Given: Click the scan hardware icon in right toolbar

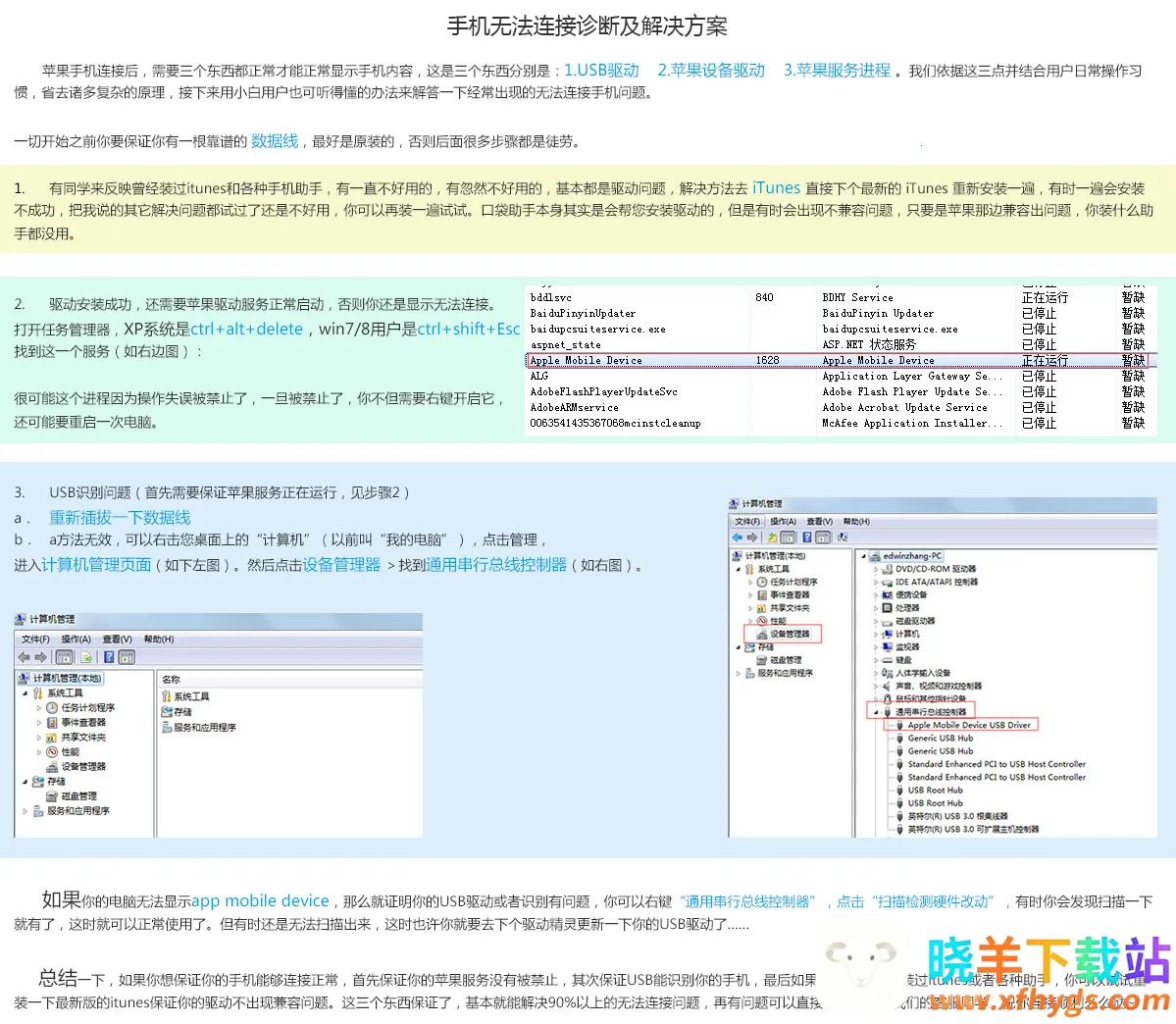Looking at the screenshot, I should point(841,538).
